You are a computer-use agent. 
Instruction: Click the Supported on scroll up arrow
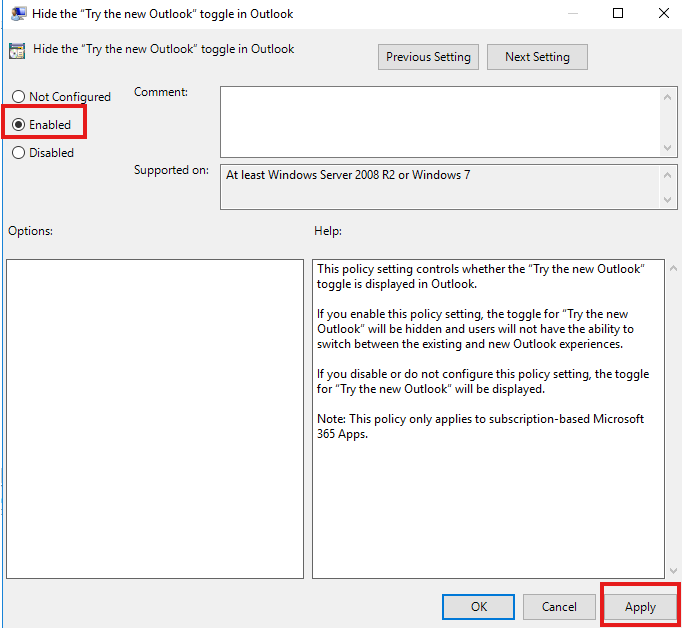[667, 175]
